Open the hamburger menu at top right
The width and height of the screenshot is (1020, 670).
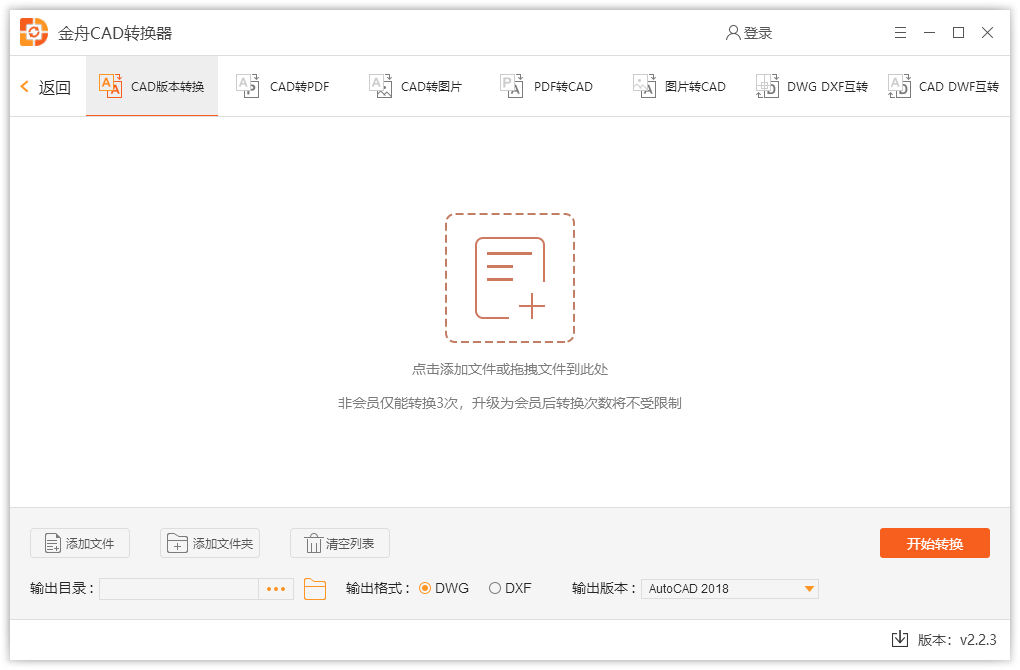click(x=899, y=32)
